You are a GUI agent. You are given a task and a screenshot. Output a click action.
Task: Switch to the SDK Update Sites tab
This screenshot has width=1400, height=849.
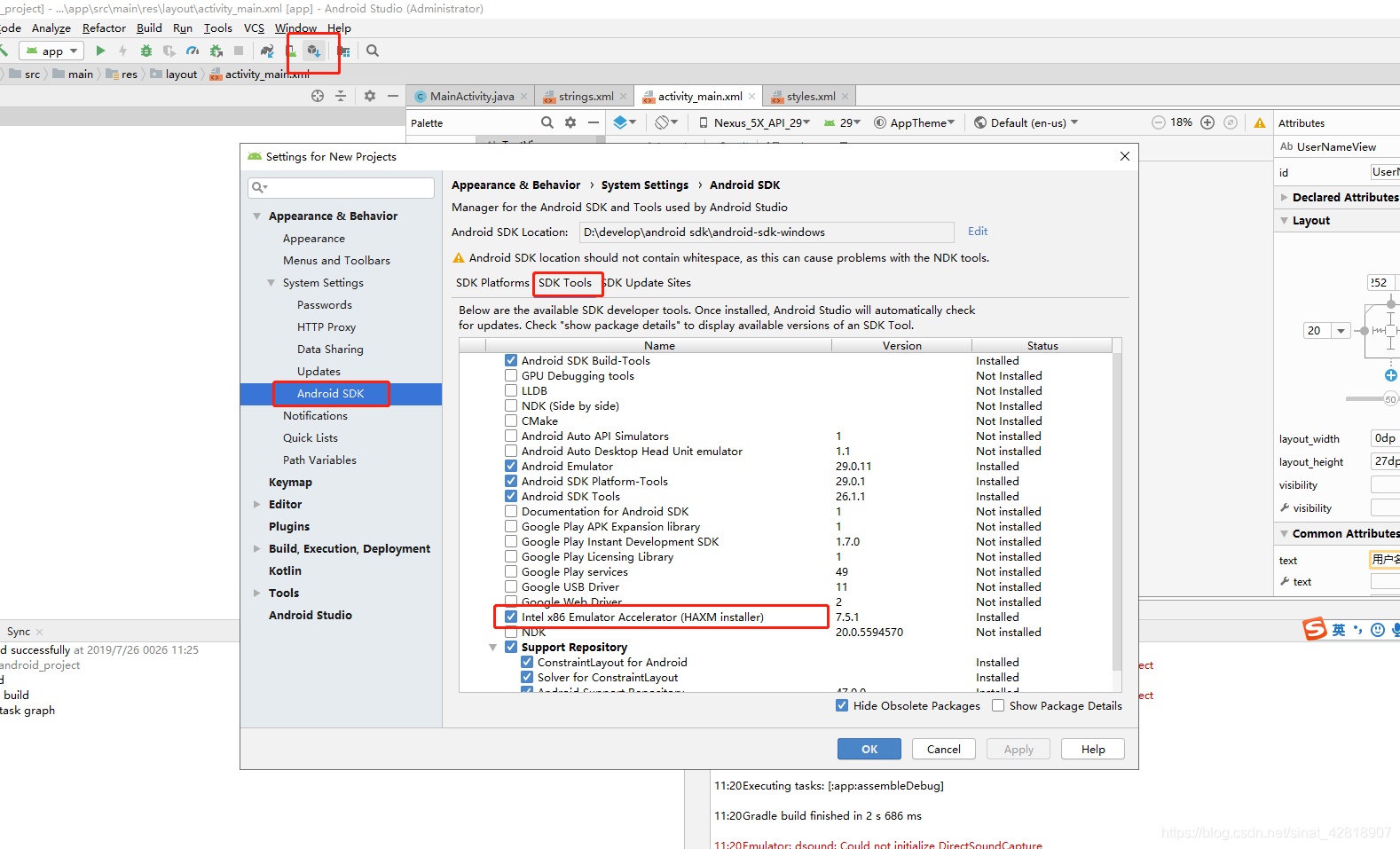646,282
